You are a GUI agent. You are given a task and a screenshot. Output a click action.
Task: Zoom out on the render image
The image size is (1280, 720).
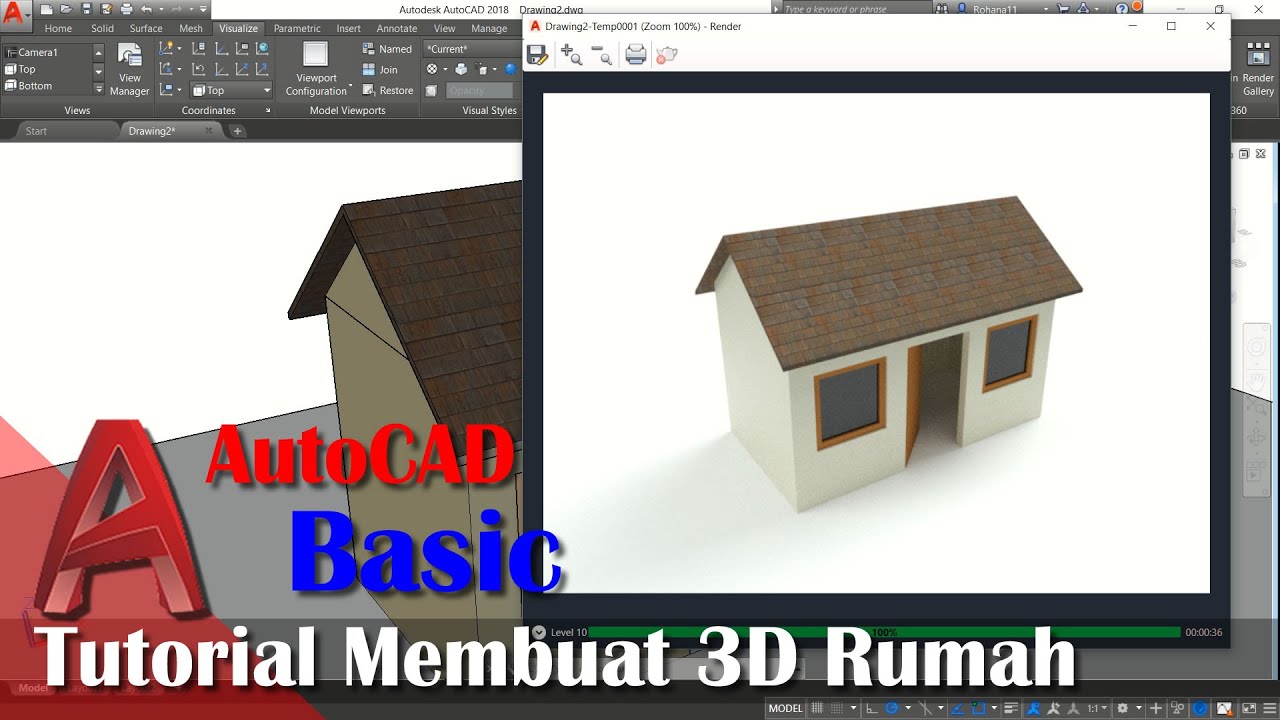pos(601,55)
